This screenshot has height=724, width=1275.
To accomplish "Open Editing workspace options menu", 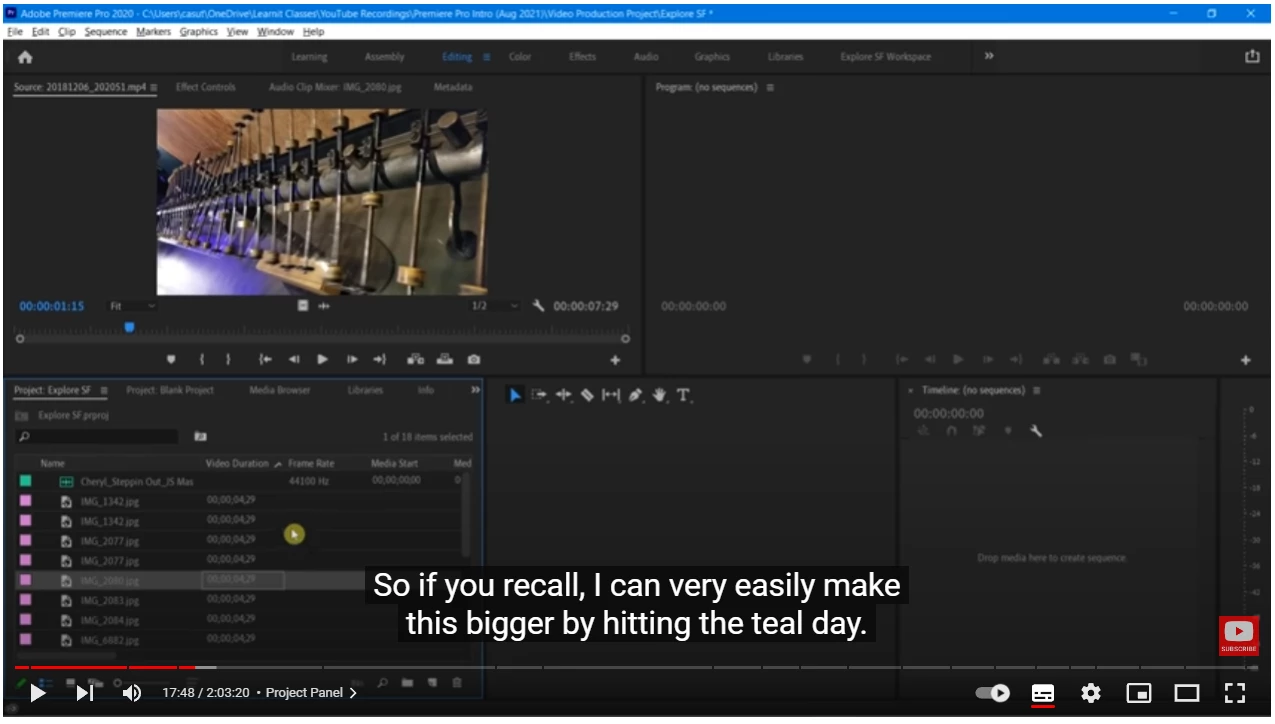I will click(487, 57).
